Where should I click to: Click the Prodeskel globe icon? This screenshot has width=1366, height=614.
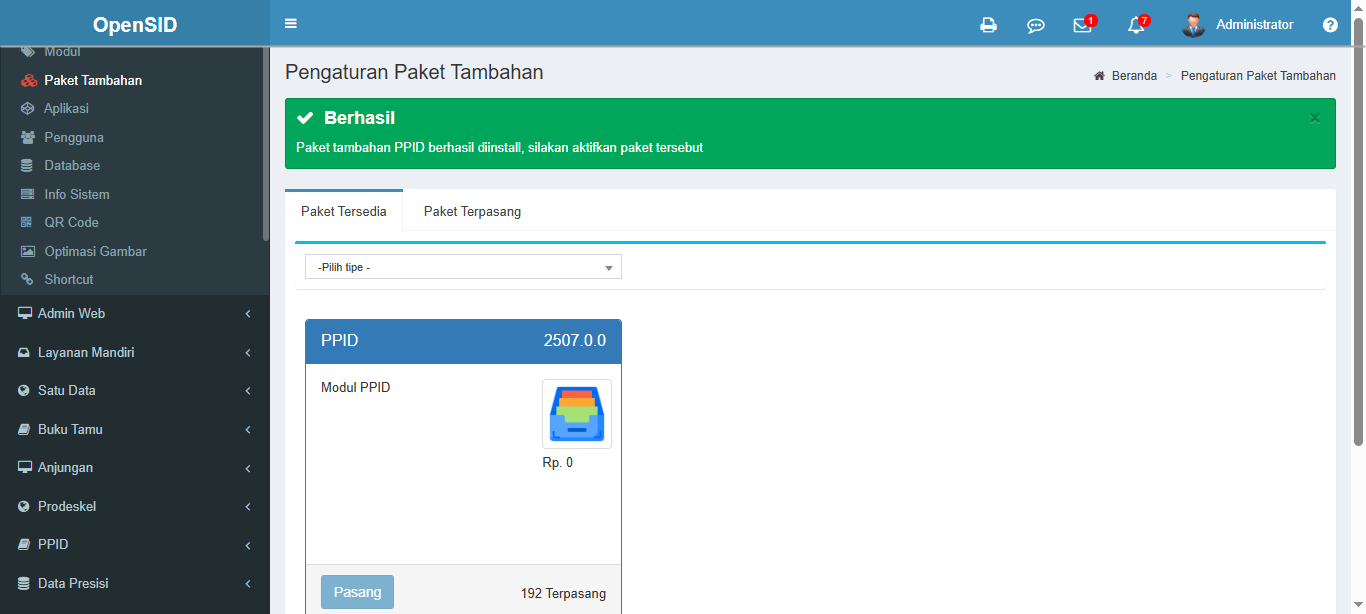[24, 507]
